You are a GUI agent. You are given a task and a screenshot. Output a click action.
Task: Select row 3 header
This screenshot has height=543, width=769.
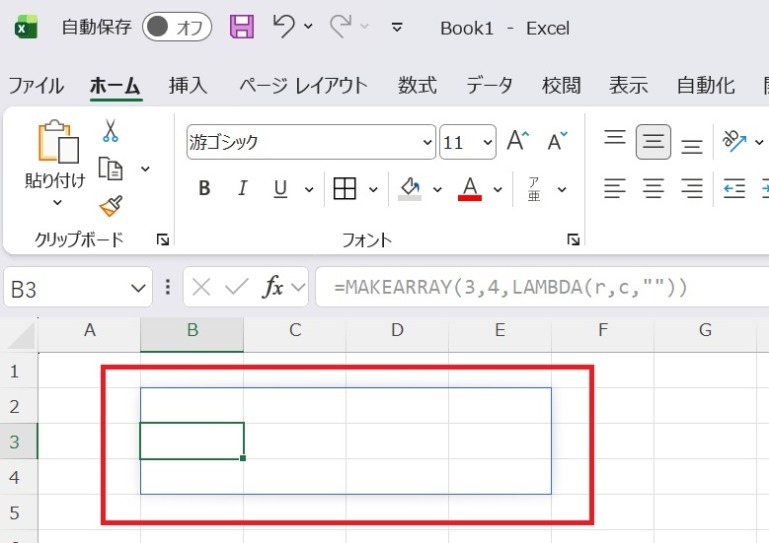pyautogui.click(x=18, y=441)
